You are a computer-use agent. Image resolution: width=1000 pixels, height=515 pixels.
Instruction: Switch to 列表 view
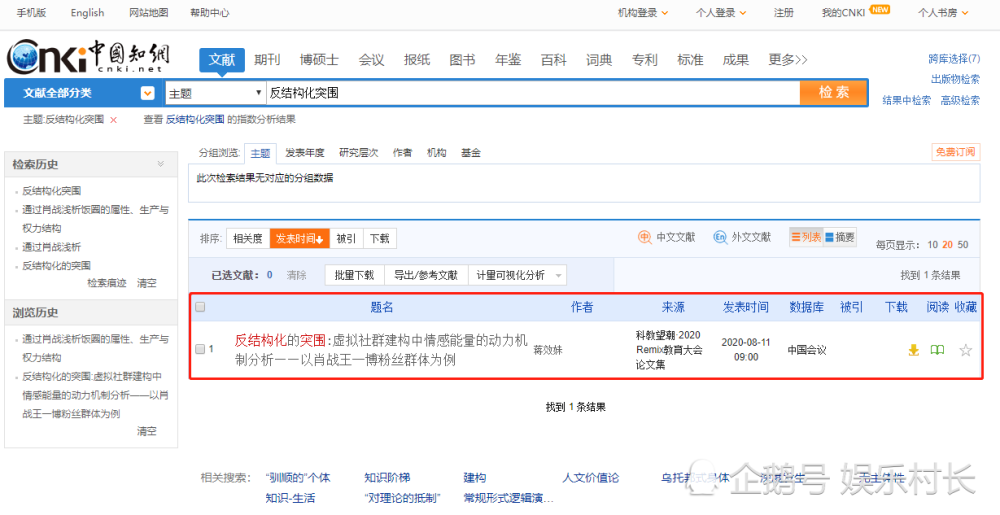(x=806, y=237)
